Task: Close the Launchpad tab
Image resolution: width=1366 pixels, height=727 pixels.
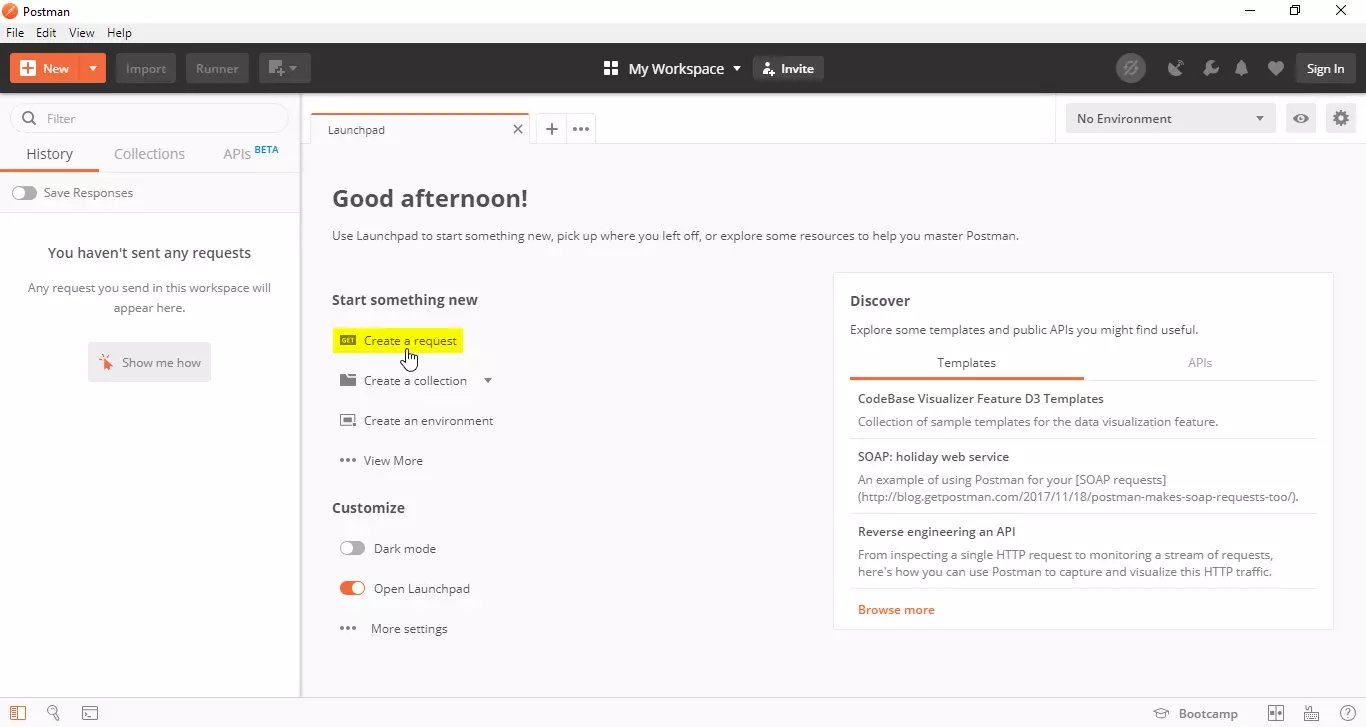Action: pyautogui.click(x=518, y=129)
